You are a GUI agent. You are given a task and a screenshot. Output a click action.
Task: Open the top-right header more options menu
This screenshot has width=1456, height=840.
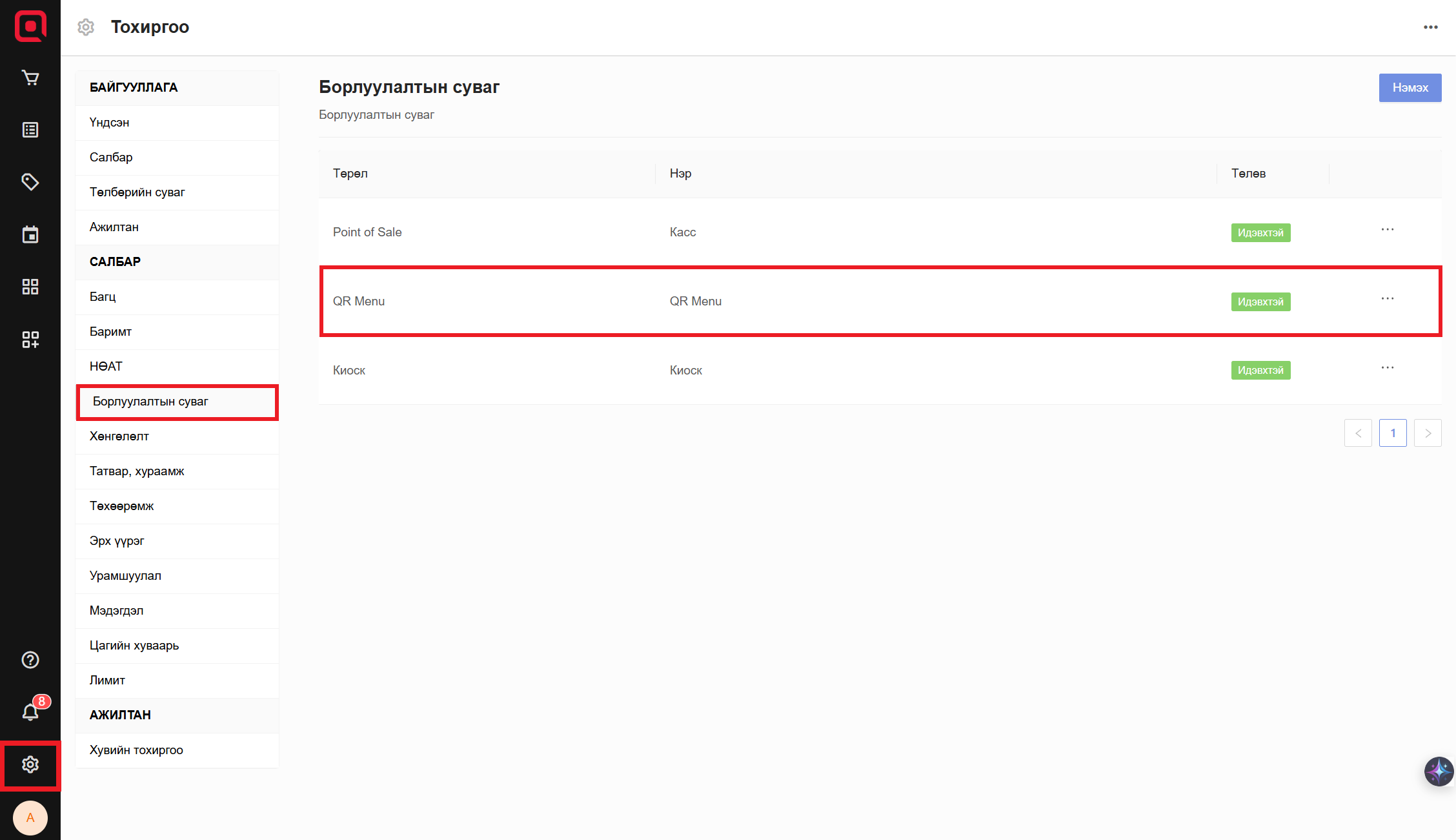point(1430,27)
